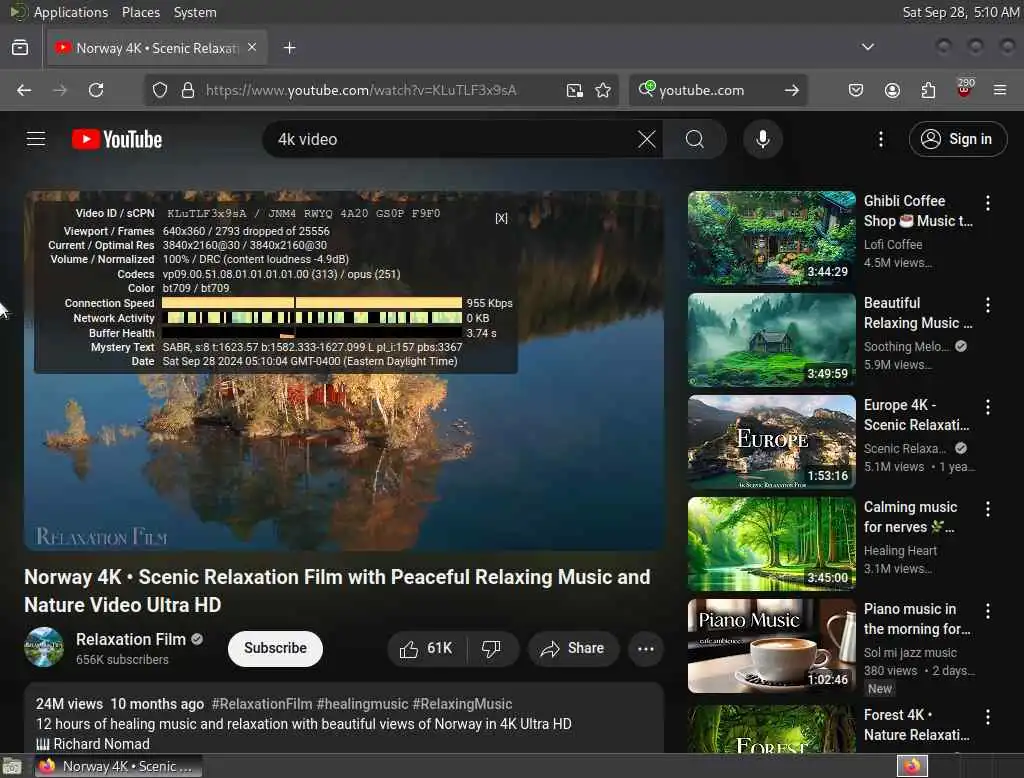This screenshot has height=778, width=1024.
Task: Expand the list all tabs chevron
Action: 867,47
